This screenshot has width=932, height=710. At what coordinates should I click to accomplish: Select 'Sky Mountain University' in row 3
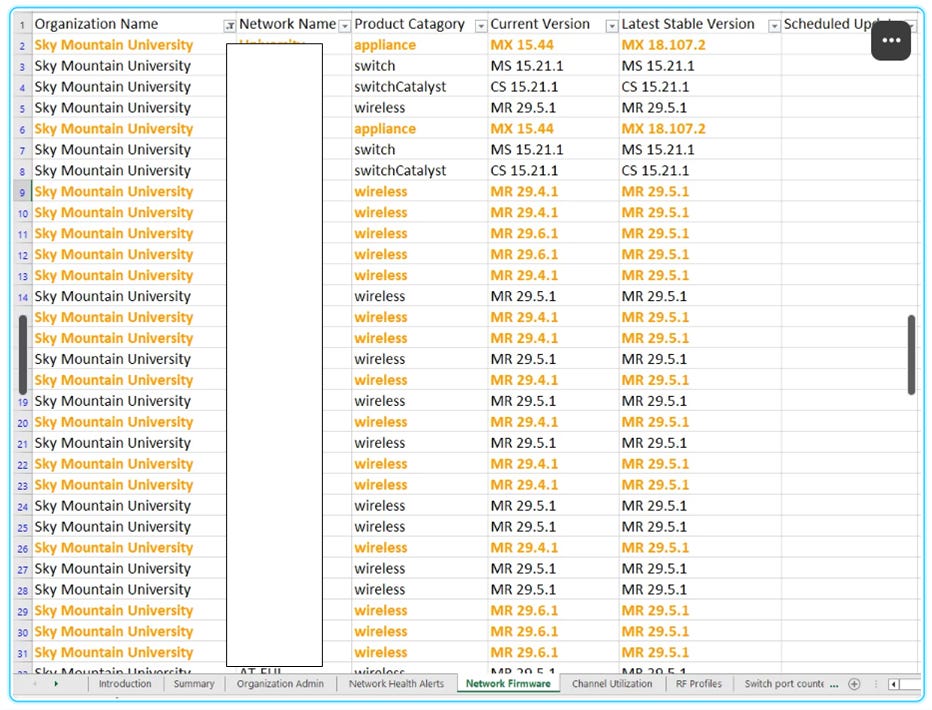[129, 66]
